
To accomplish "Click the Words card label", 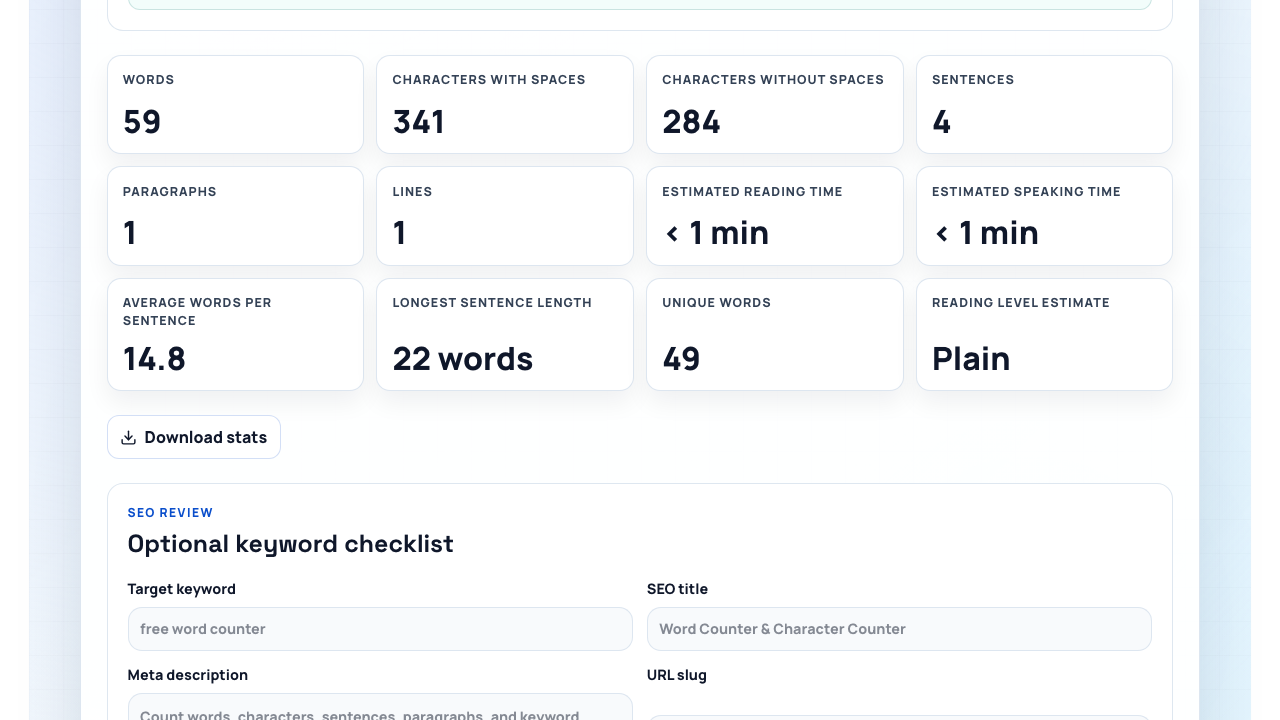I will tap(149, 80).
